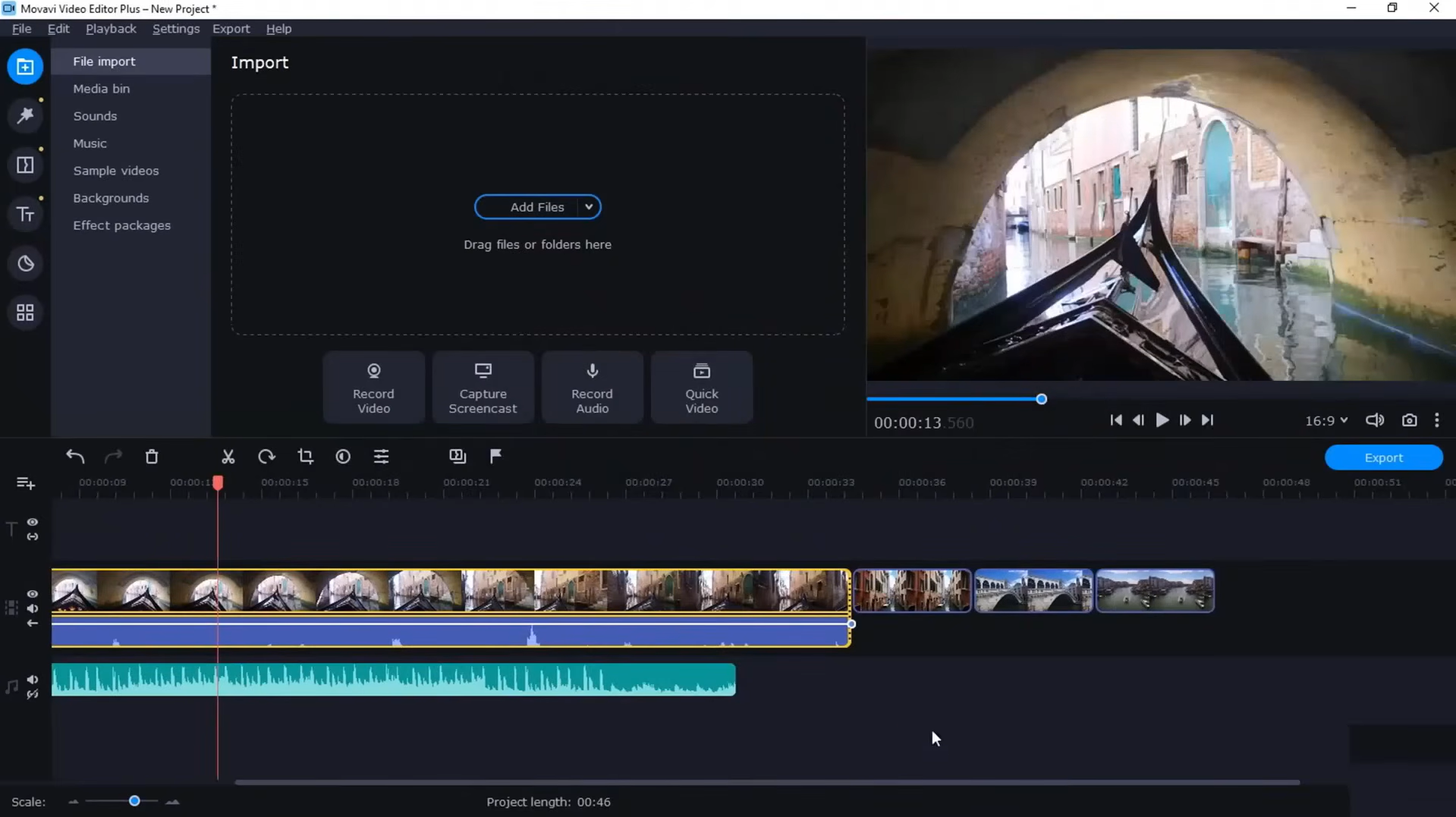Open the Playback menu
The image size is (1456, 817).
click(x=111, y=29)
